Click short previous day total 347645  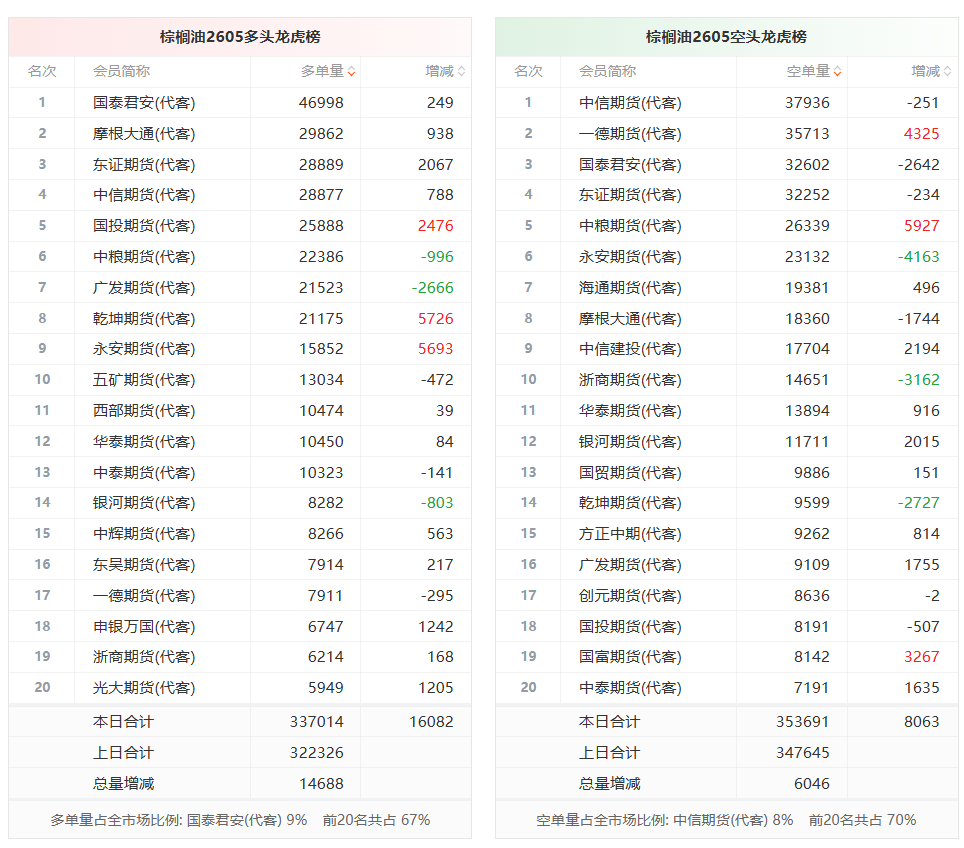point(803,753)
